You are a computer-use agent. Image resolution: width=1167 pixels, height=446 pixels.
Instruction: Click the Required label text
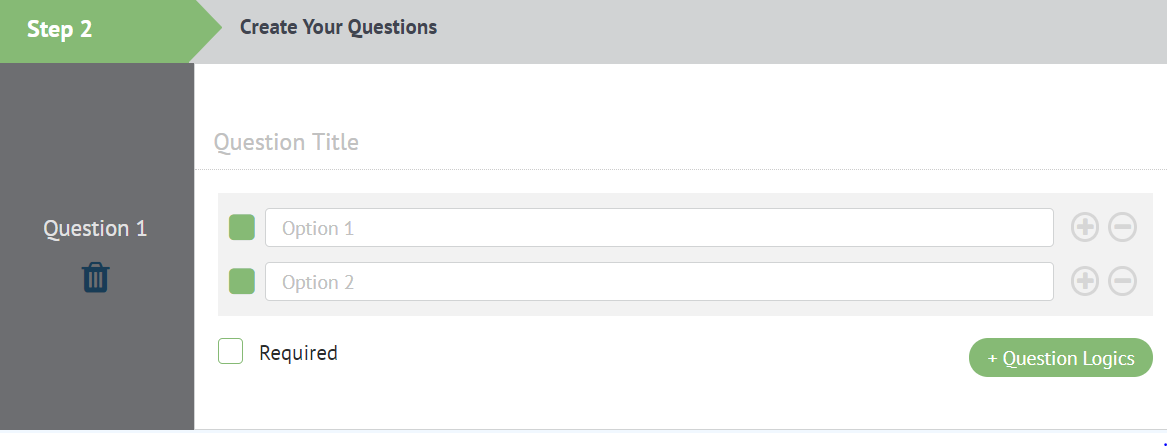click(298, 353)
